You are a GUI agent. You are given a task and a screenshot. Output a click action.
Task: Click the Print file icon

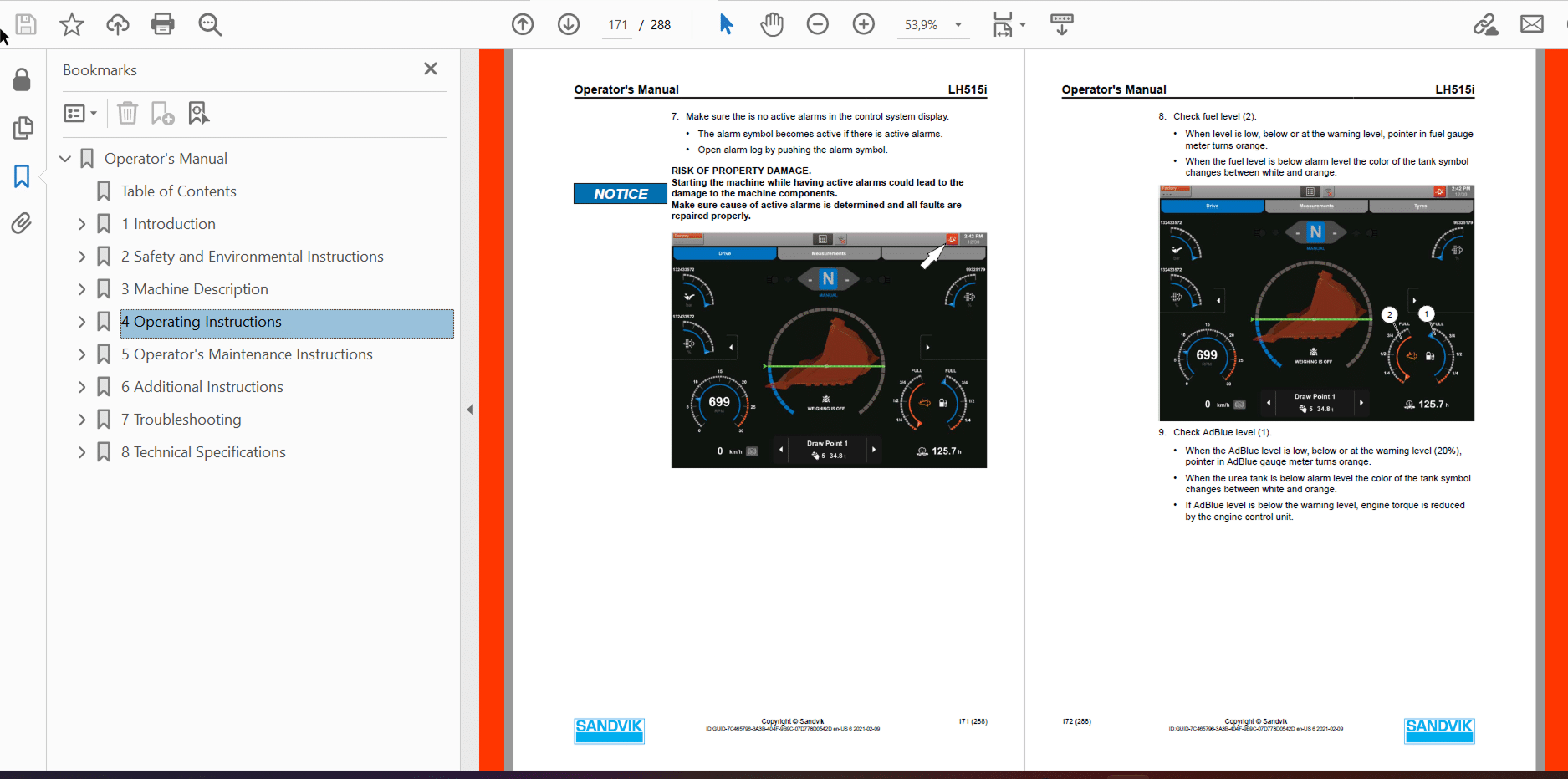[162, 24]
